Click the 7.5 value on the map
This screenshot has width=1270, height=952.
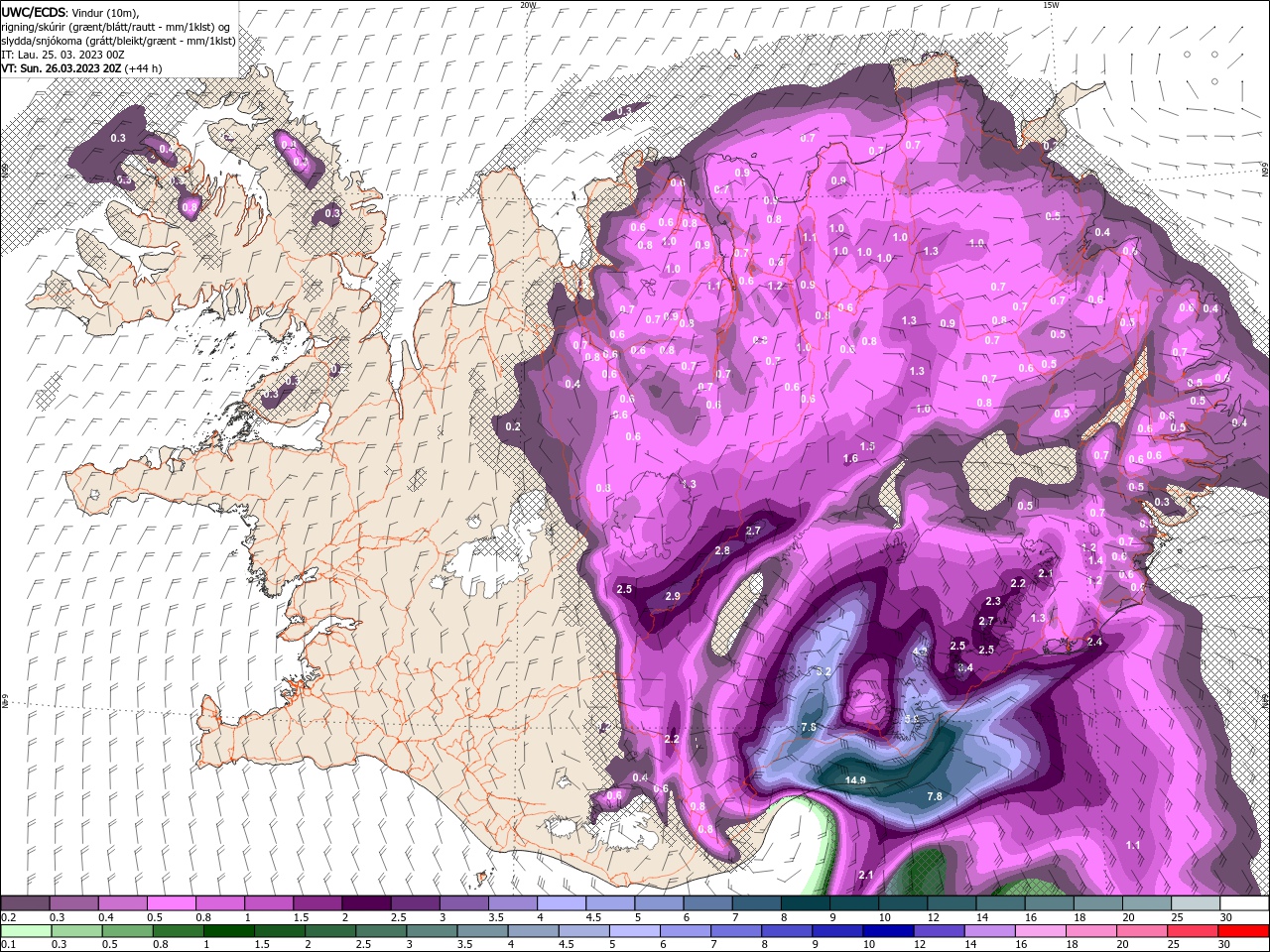point(808,727)
